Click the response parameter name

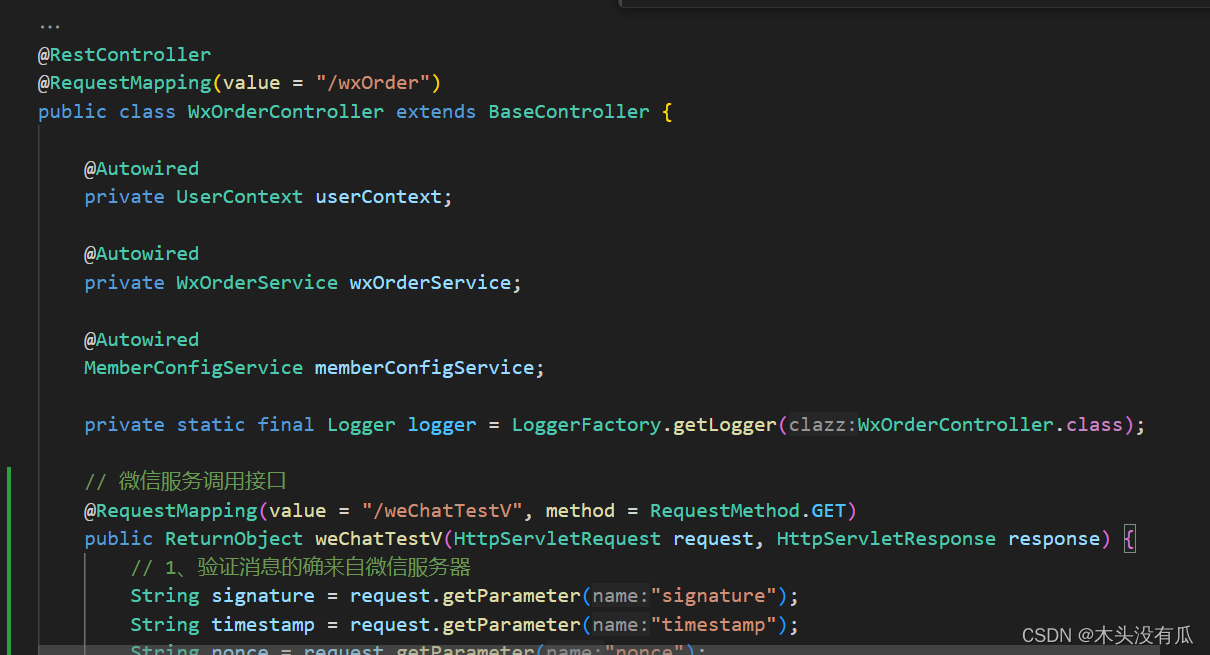point(1054,538)
